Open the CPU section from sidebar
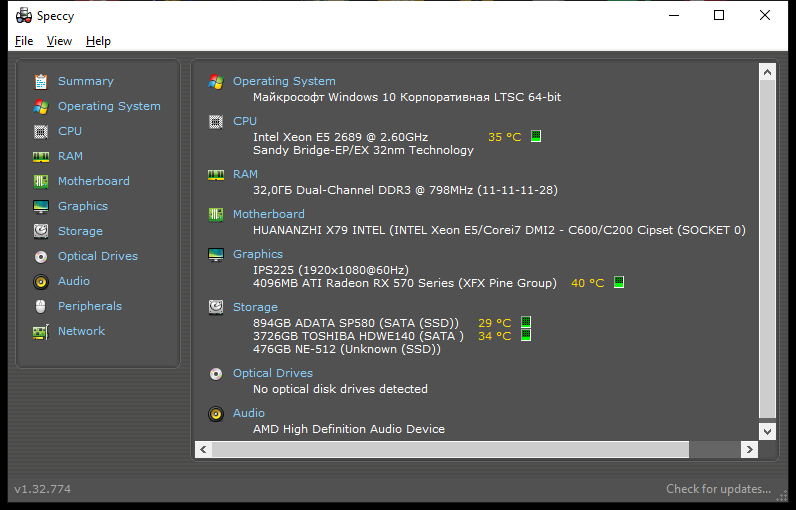 (x=70, y=131)
